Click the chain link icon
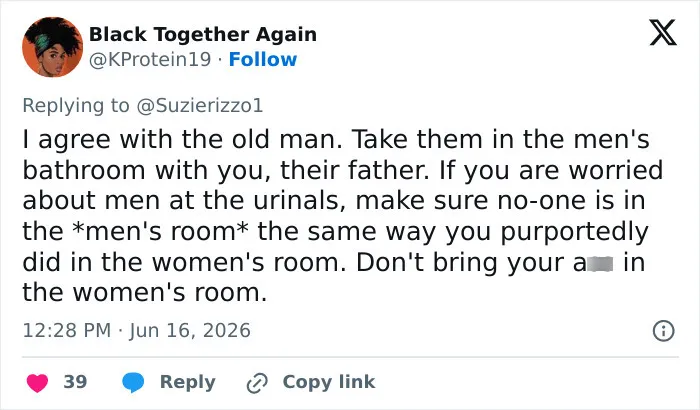 257,383
